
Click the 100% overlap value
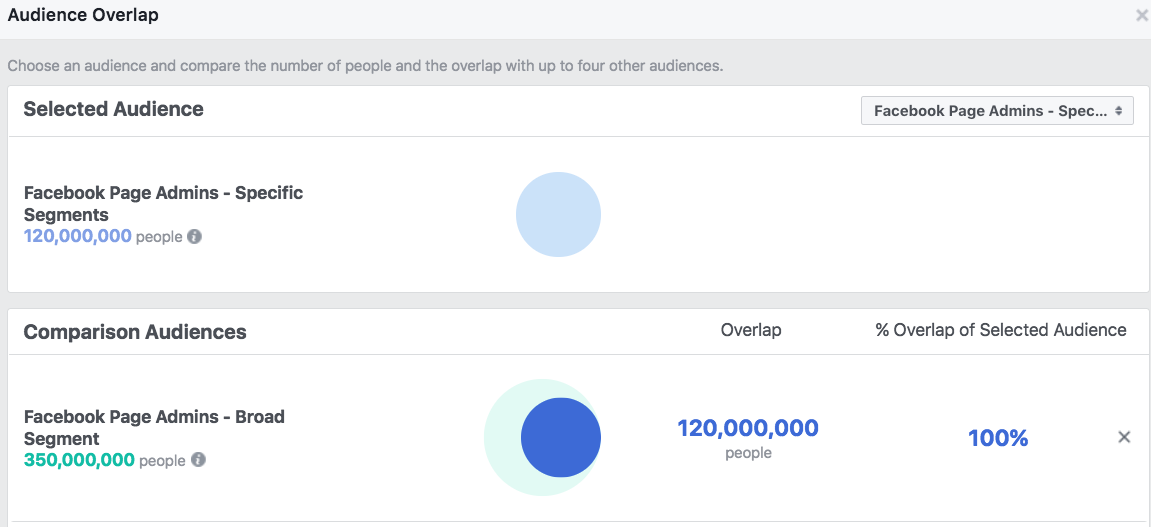(998, 438)
